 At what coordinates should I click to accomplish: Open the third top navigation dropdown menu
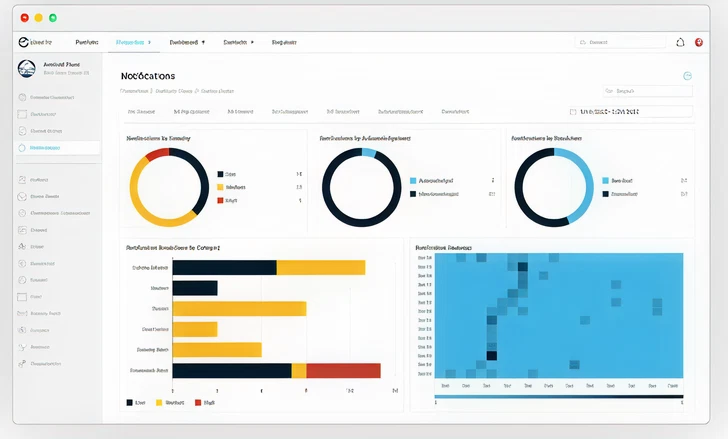click(x=188, y=43)
